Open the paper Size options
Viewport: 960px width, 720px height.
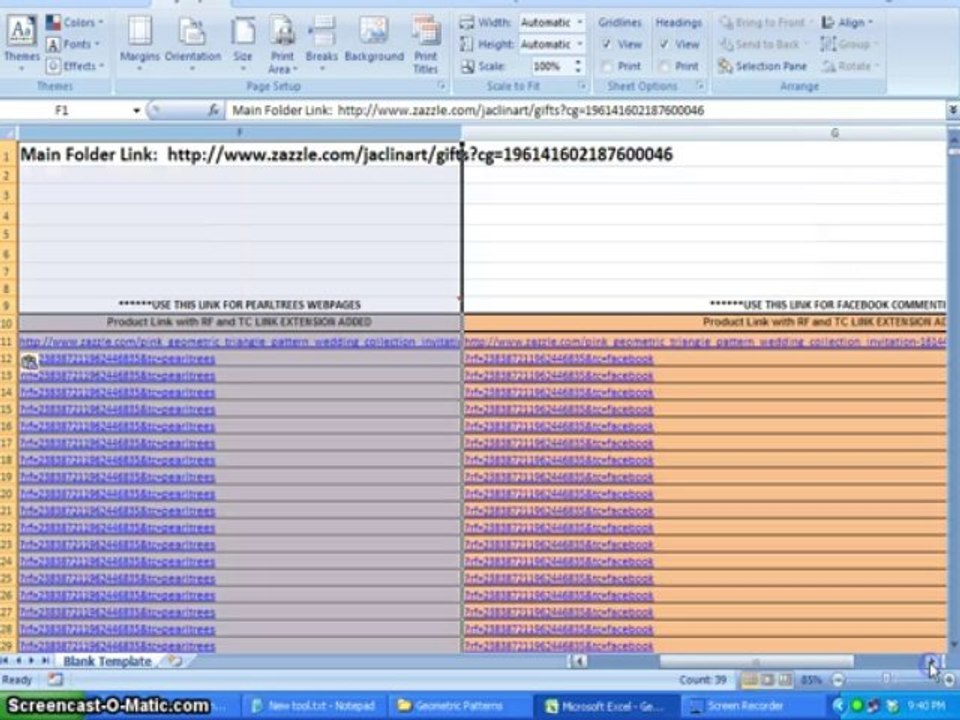click(242, 43)
